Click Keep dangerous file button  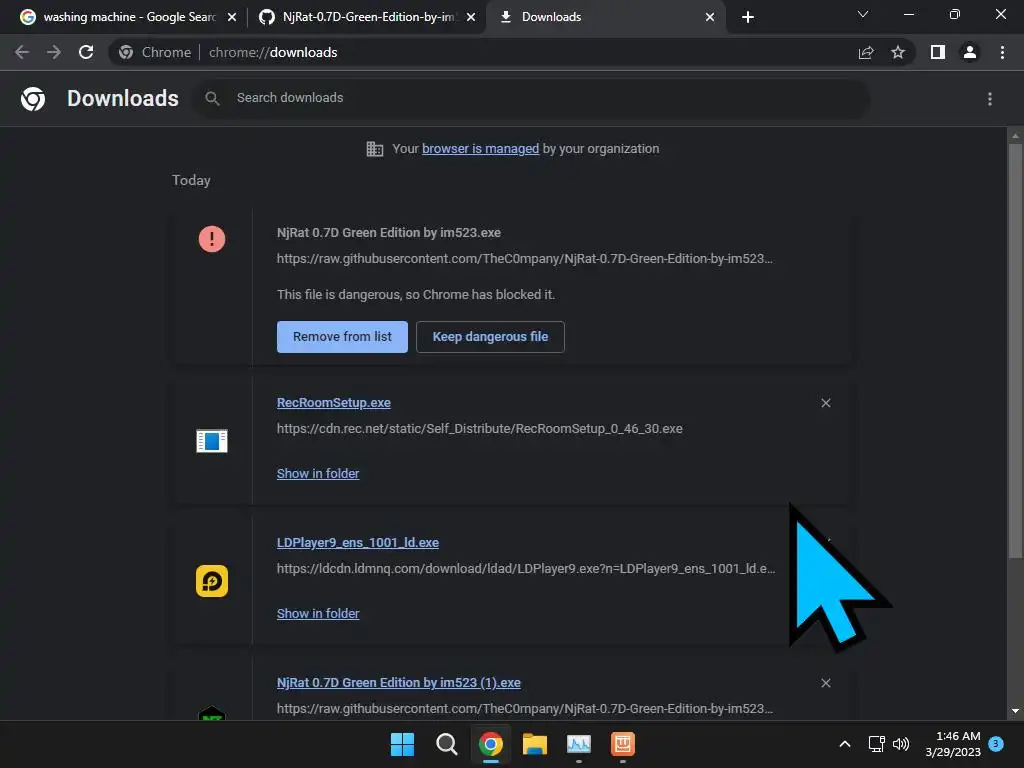490,336
